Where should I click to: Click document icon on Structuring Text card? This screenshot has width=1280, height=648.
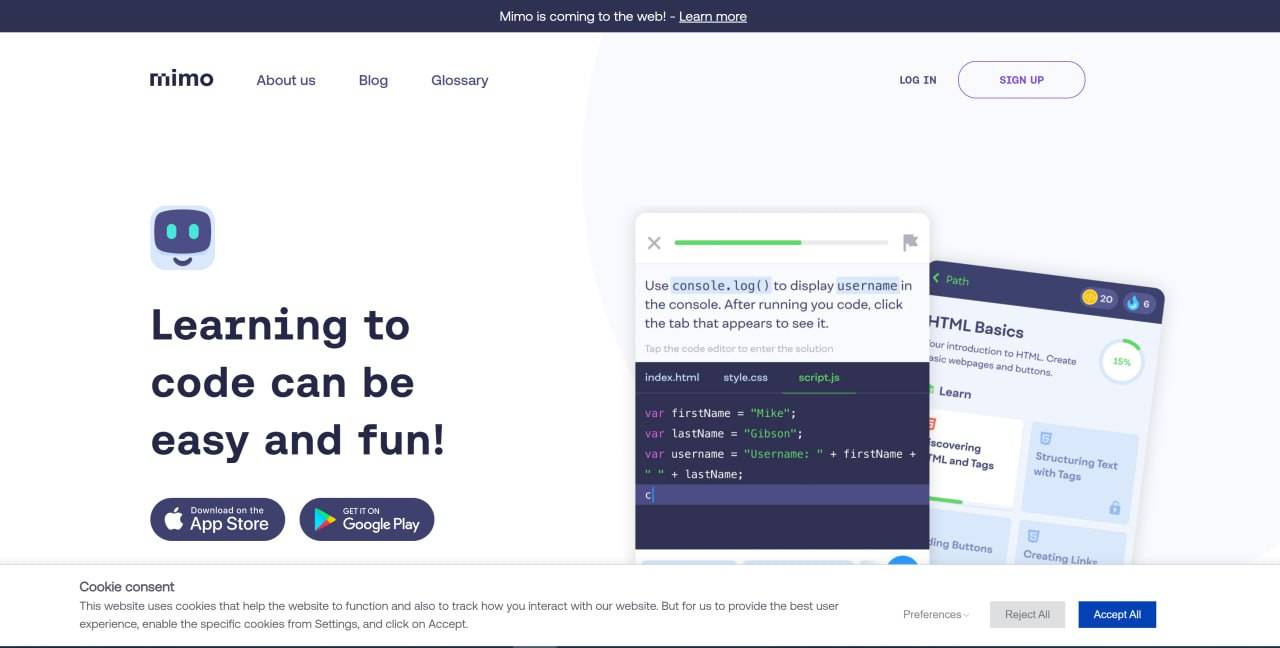(x=1045, y=439)
